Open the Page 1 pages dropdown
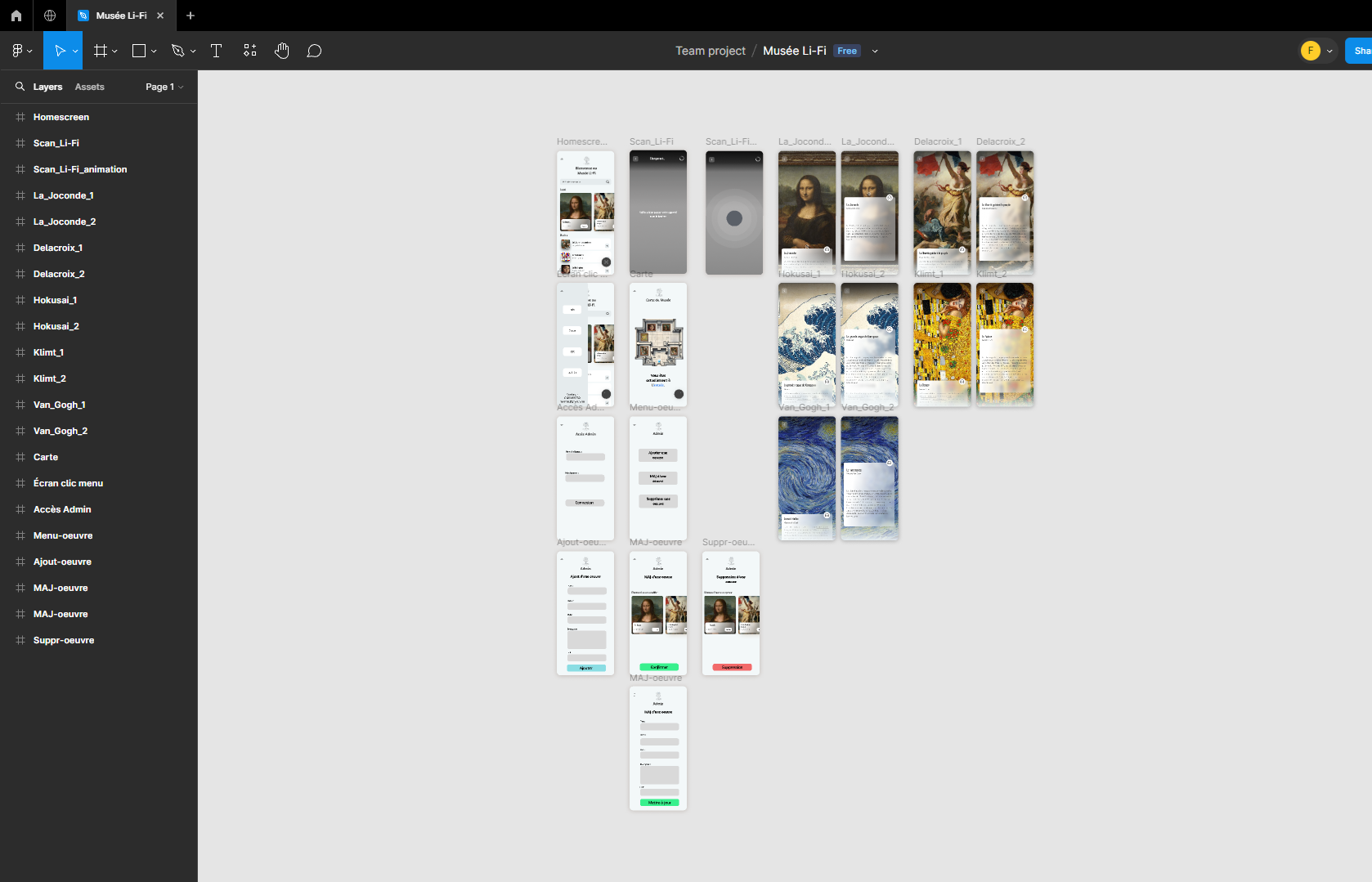1372x882 pixels. (x=164, y=87)
